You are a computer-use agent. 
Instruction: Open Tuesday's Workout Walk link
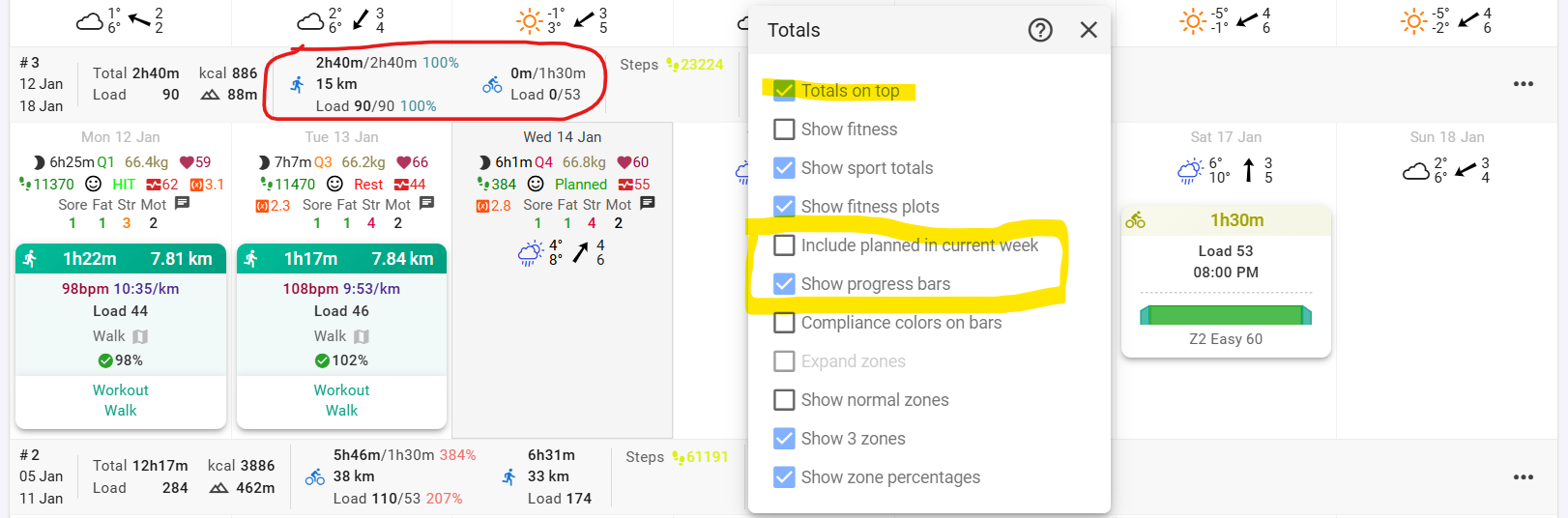[341, 400]
